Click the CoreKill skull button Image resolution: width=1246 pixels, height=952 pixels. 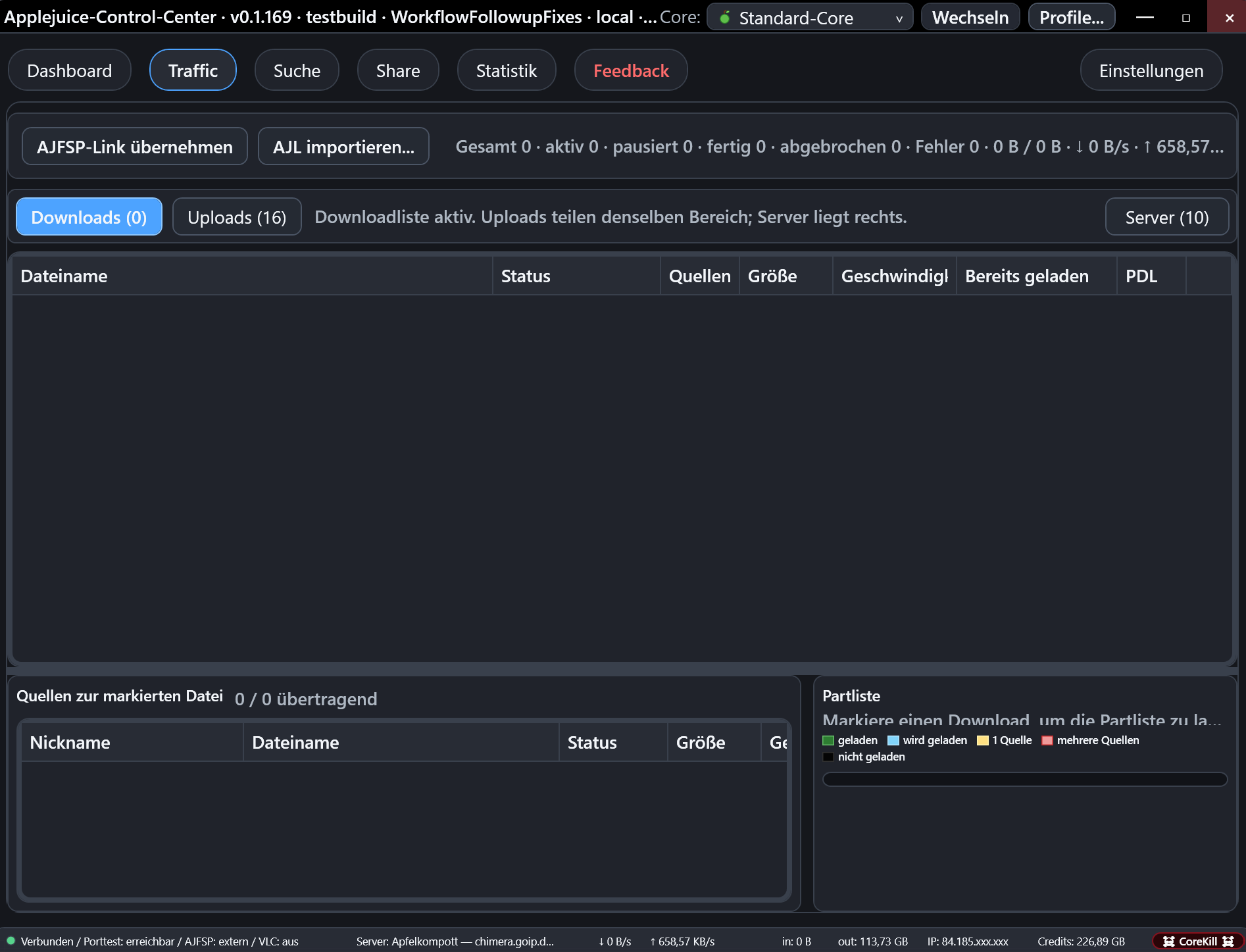[1198, 941]
